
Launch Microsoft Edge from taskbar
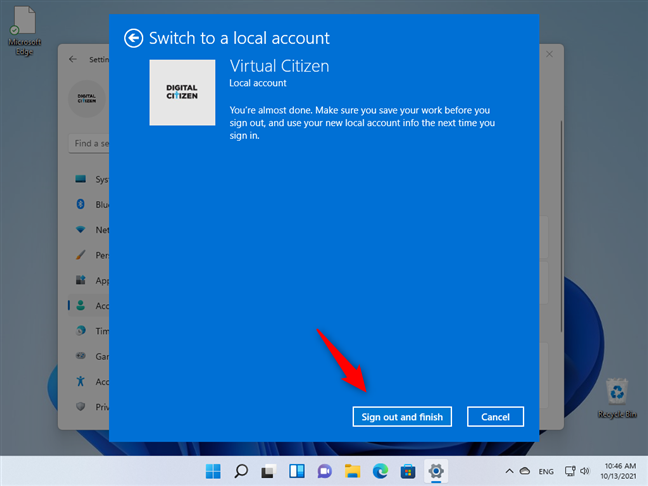[x=380, y=471]
